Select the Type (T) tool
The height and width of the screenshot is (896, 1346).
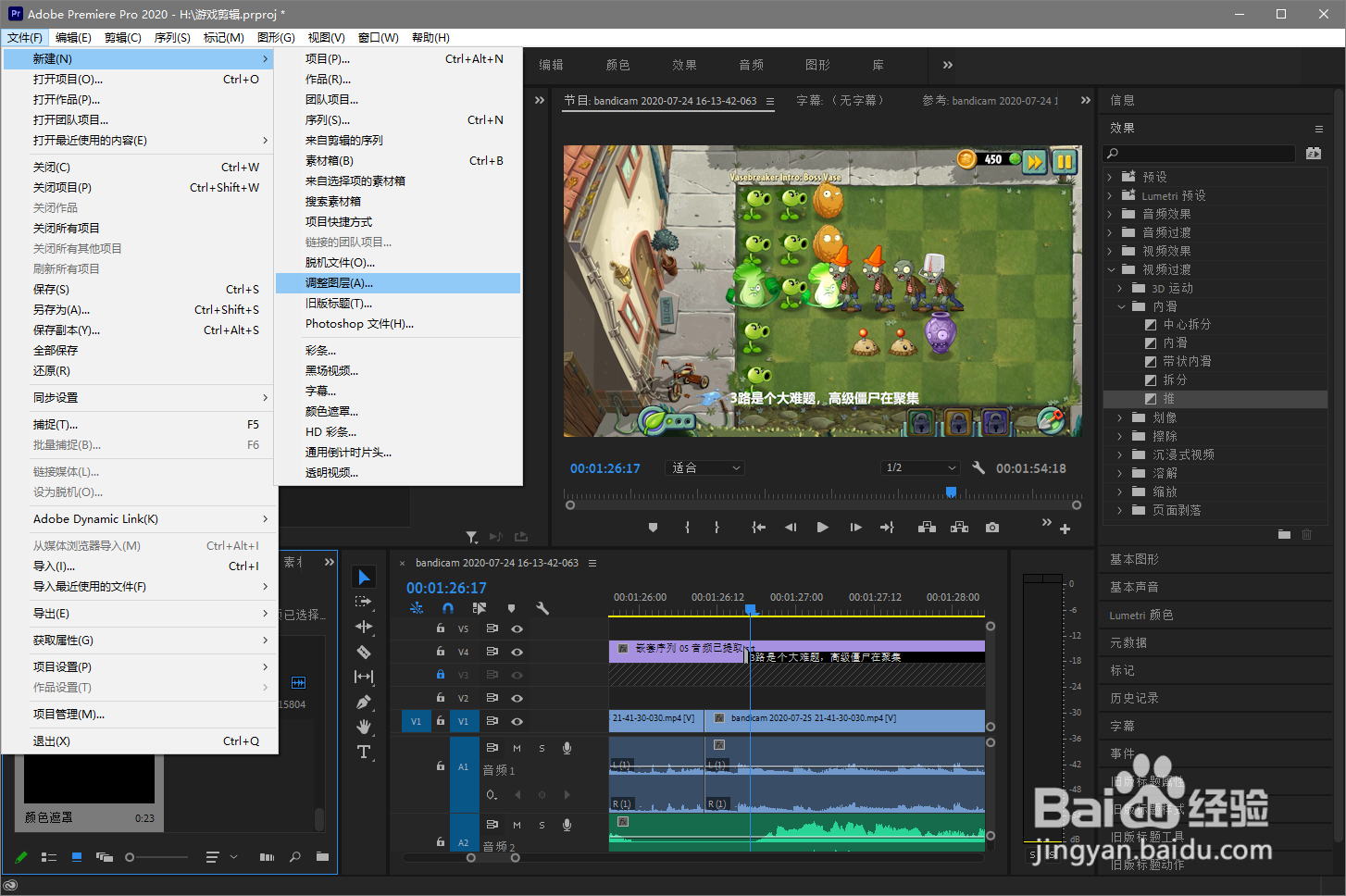click(x=364, y=752)
